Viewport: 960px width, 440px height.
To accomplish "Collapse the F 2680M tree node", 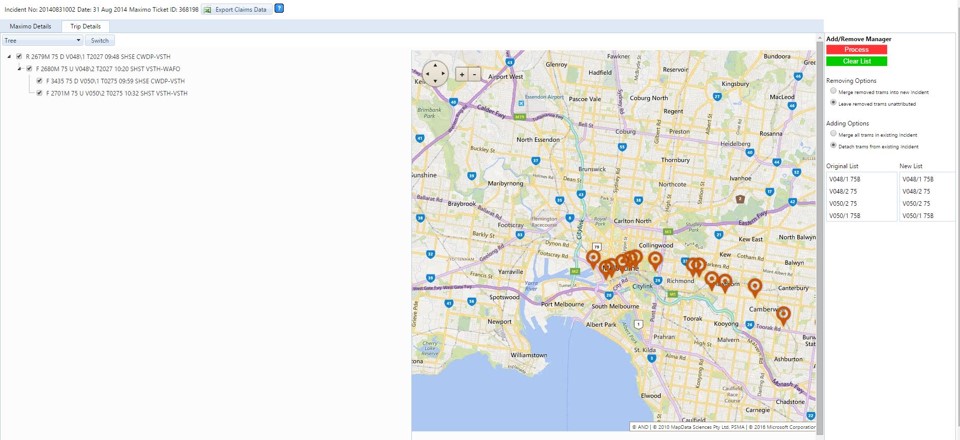I will pos(20,69).
